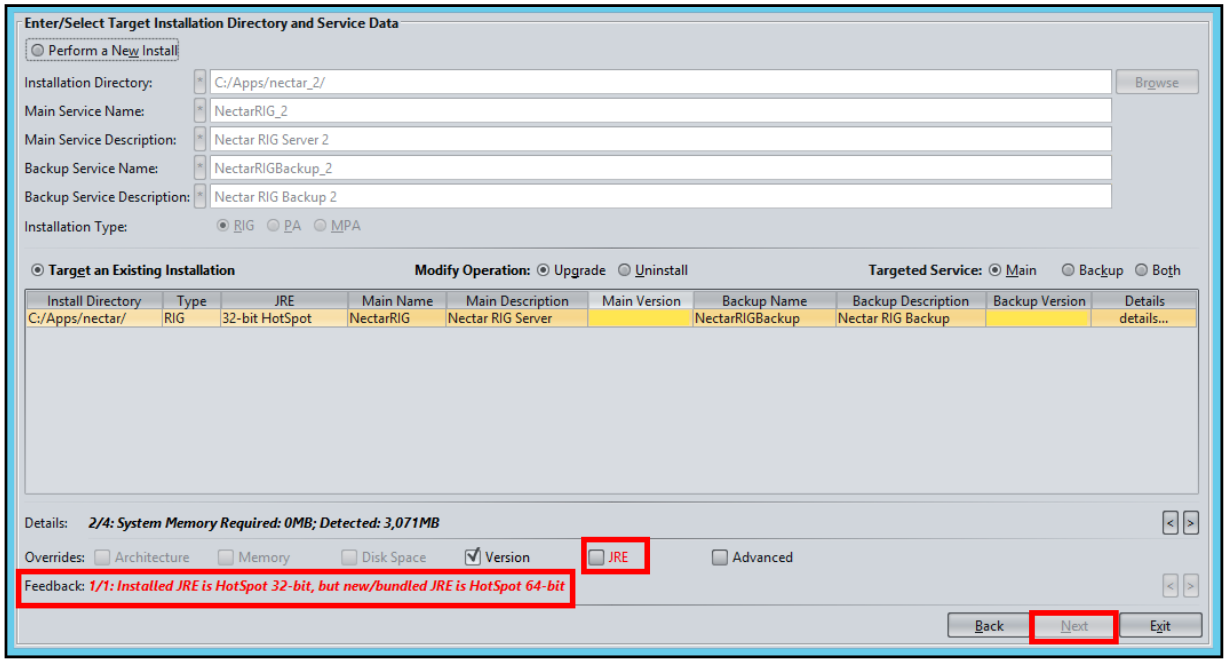Viewport: 1228px width, 663px height.
Task: Show the previous Details message arrow
Action: point(1171,522)
